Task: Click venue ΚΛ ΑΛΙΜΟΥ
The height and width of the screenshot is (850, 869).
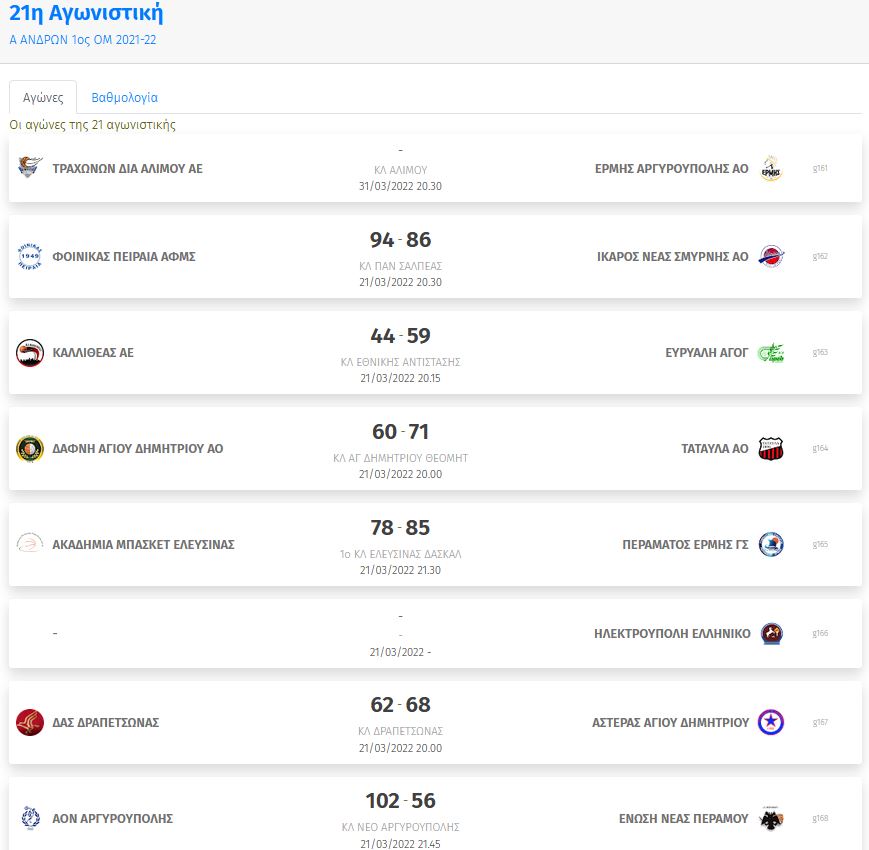Action: [400, 170]
